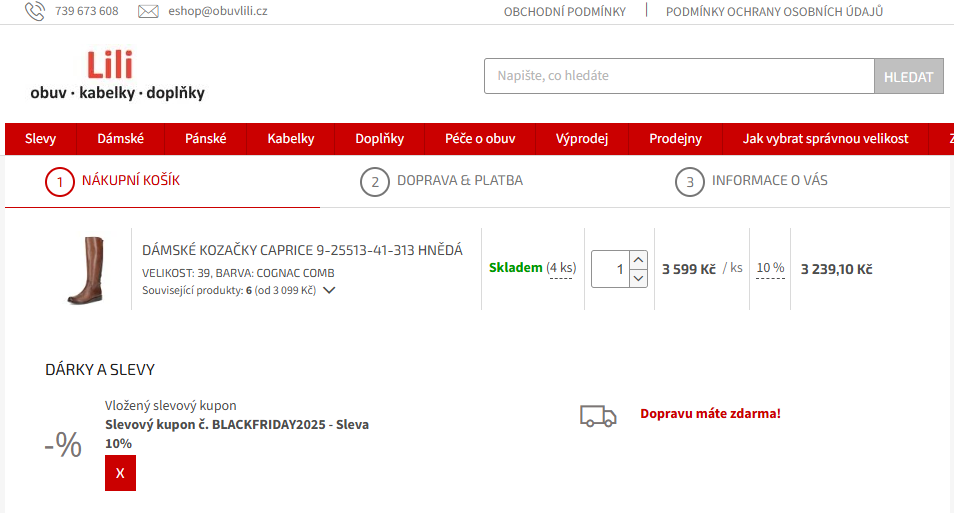The width and height of the screenshot is (954, 513).
Task: Increase boot quantity with up arrow
Action: 639,259
